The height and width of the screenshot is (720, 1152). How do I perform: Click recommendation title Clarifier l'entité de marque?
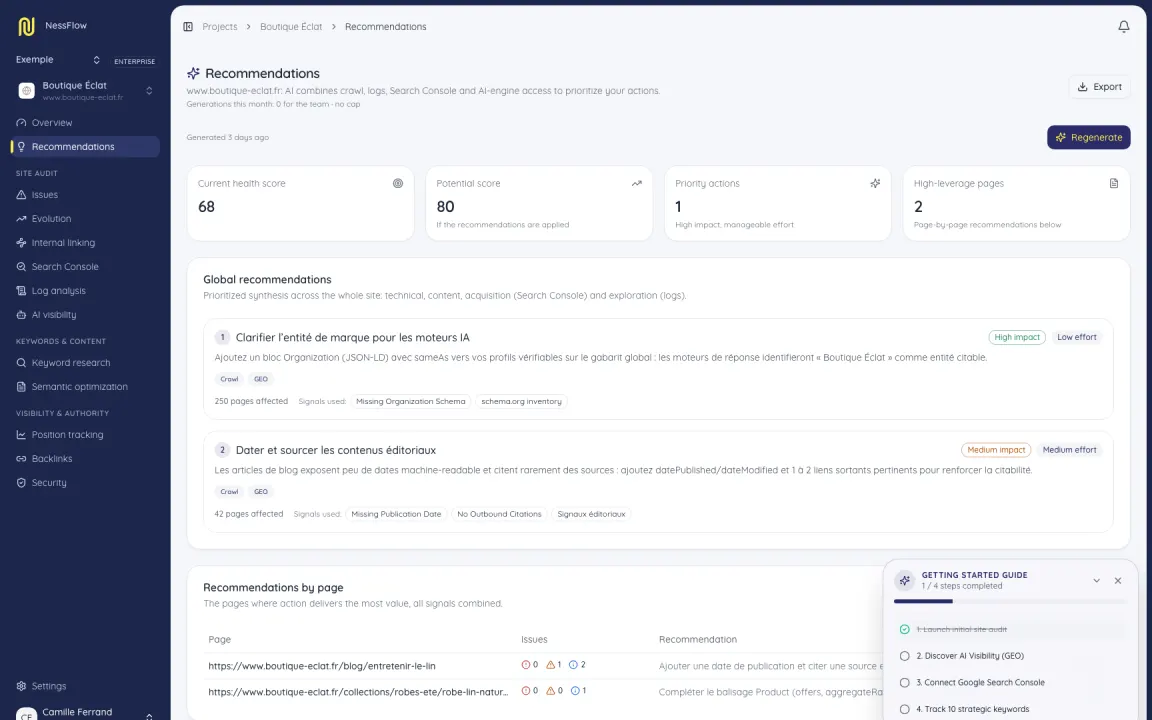coord(353,338)
